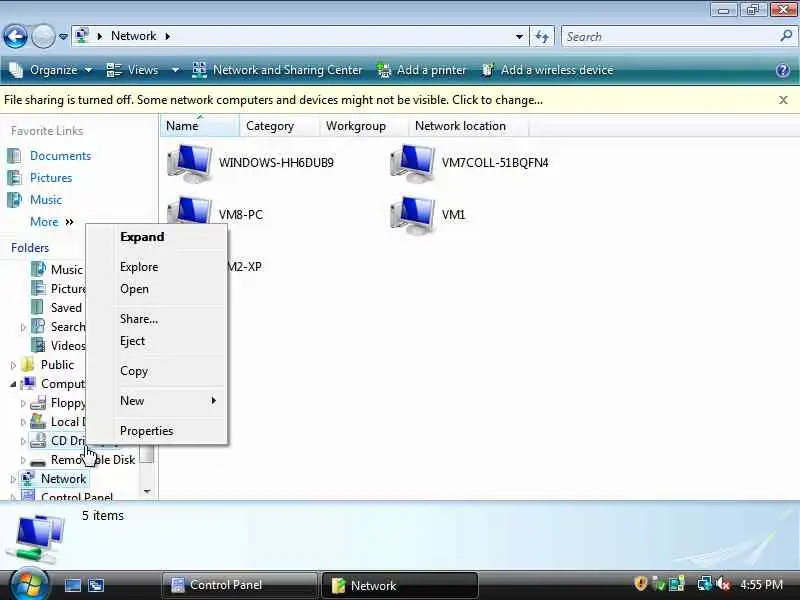This screenshot has width=800, height=600.
Task: Choose Properties from context menu
Action: [146, 431]
